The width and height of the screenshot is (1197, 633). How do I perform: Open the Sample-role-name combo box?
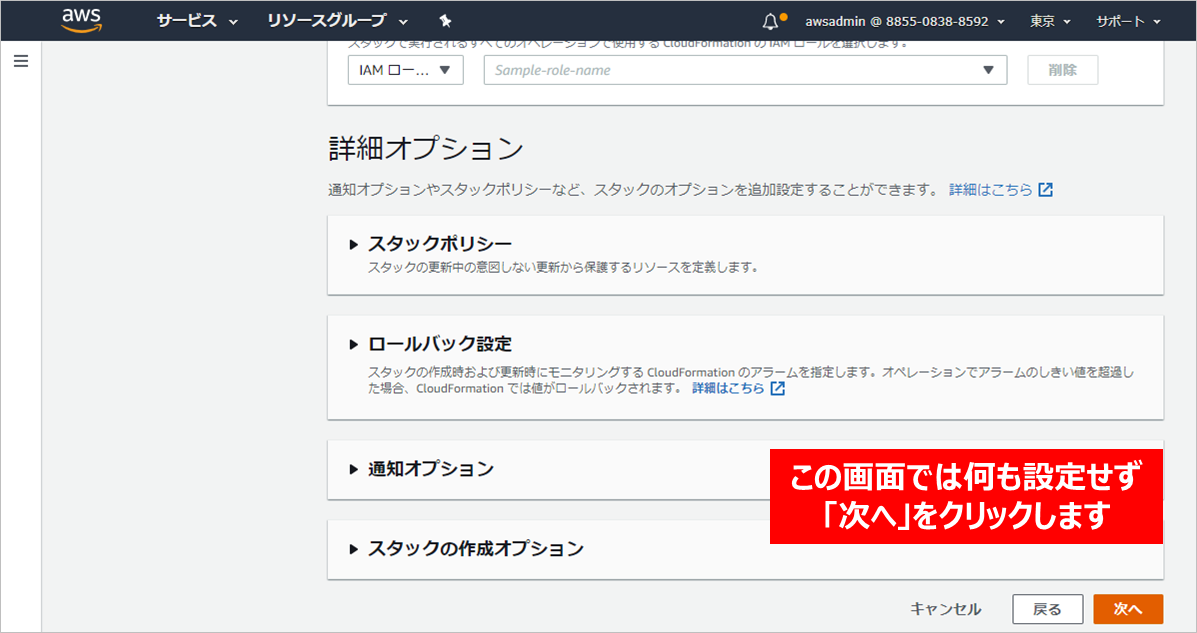point(745,70)
